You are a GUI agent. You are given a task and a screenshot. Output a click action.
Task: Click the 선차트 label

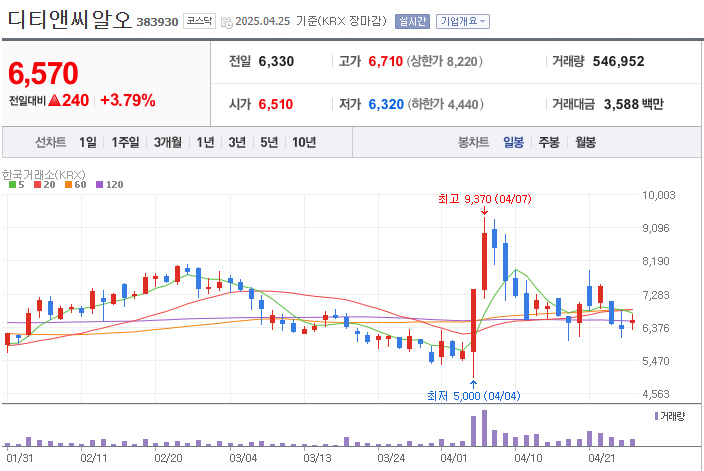pyautogui.click(x=50, y=142)
